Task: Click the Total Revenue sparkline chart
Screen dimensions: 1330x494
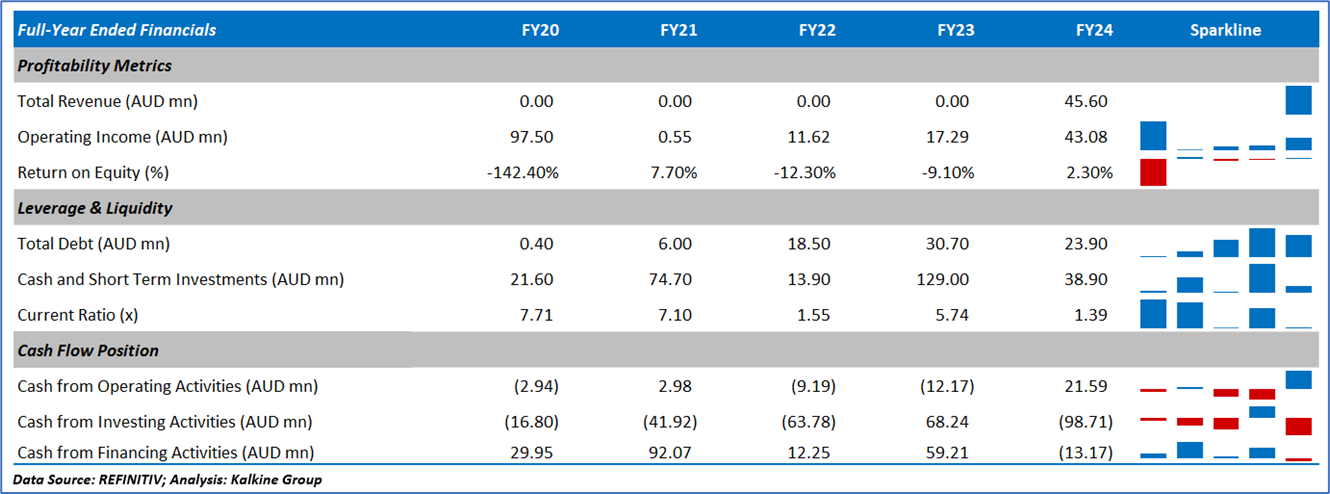Action: (x=1225, y=101)
